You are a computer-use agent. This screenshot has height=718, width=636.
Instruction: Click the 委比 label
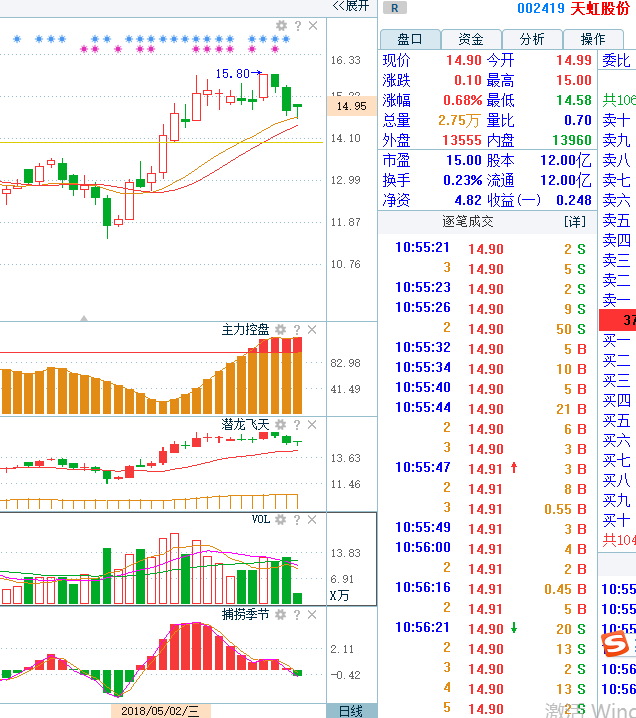click(616, 60)
